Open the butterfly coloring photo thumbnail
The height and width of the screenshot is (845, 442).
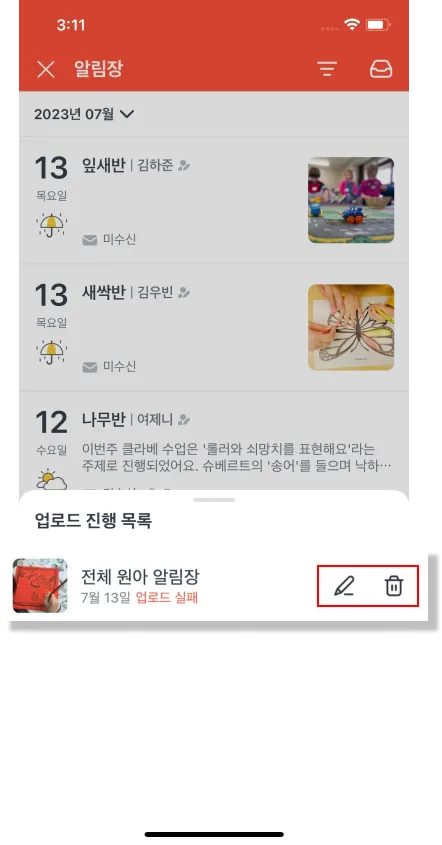coord(351,327)
